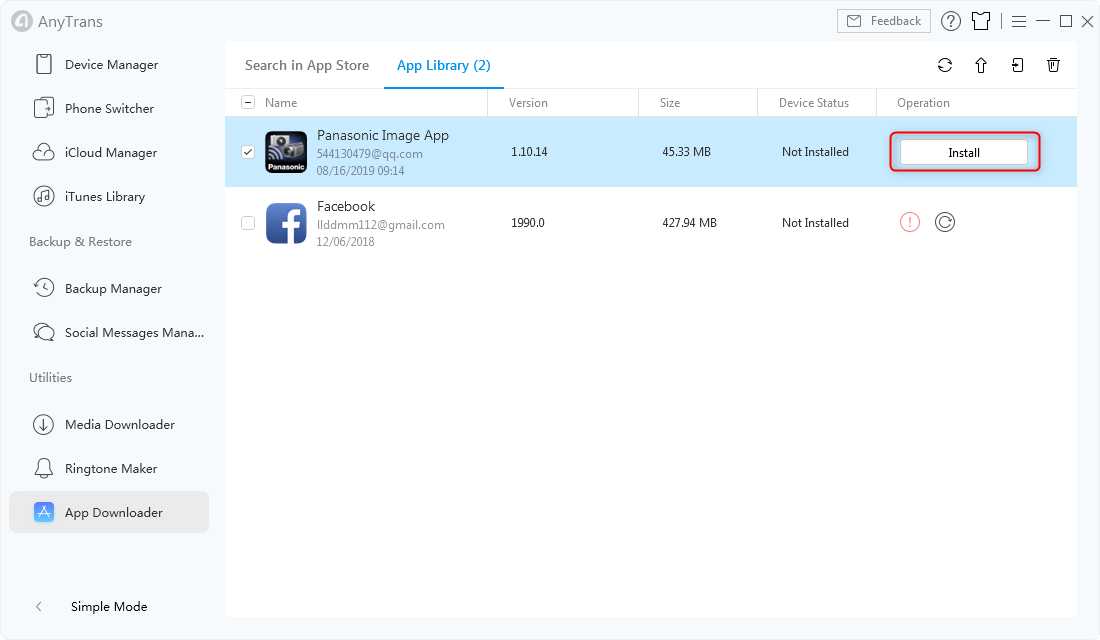This screenshot has width=1100, height=640.
Task: Check the Facebook app checkbox
Action: (x=248, y=223)
